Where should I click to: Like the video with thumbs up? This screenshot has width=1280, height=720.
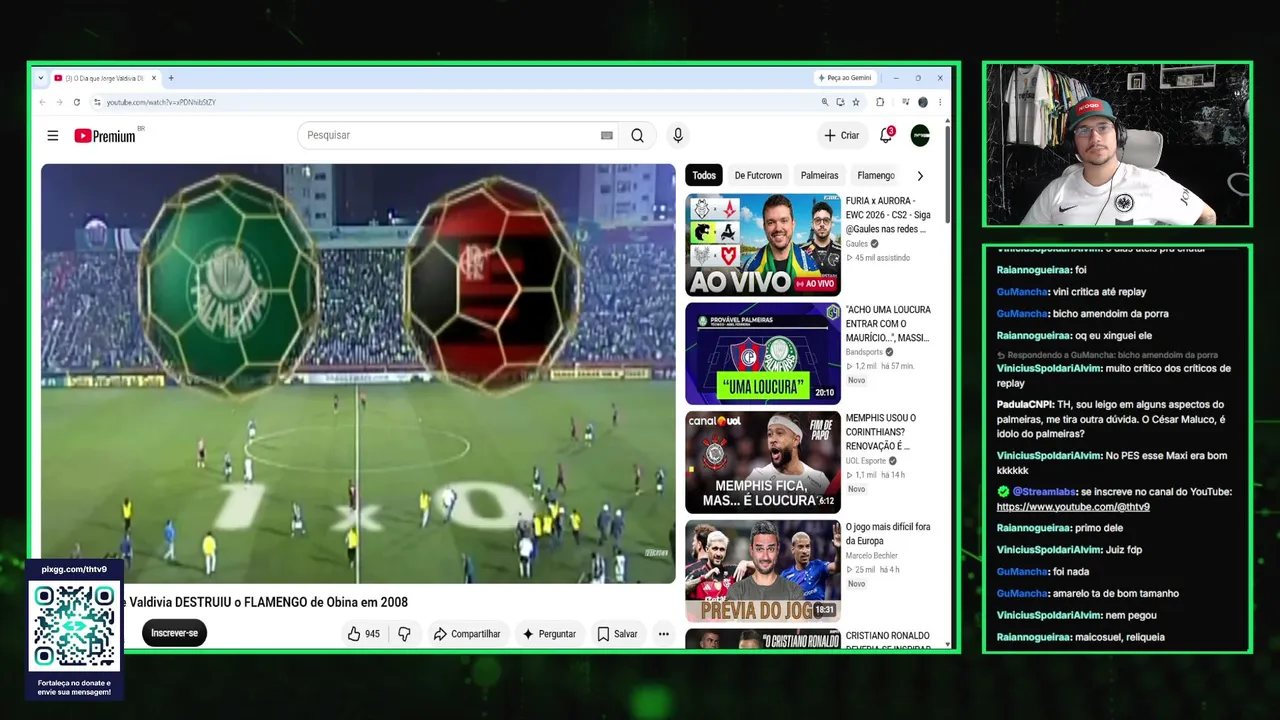pos(363,634)
